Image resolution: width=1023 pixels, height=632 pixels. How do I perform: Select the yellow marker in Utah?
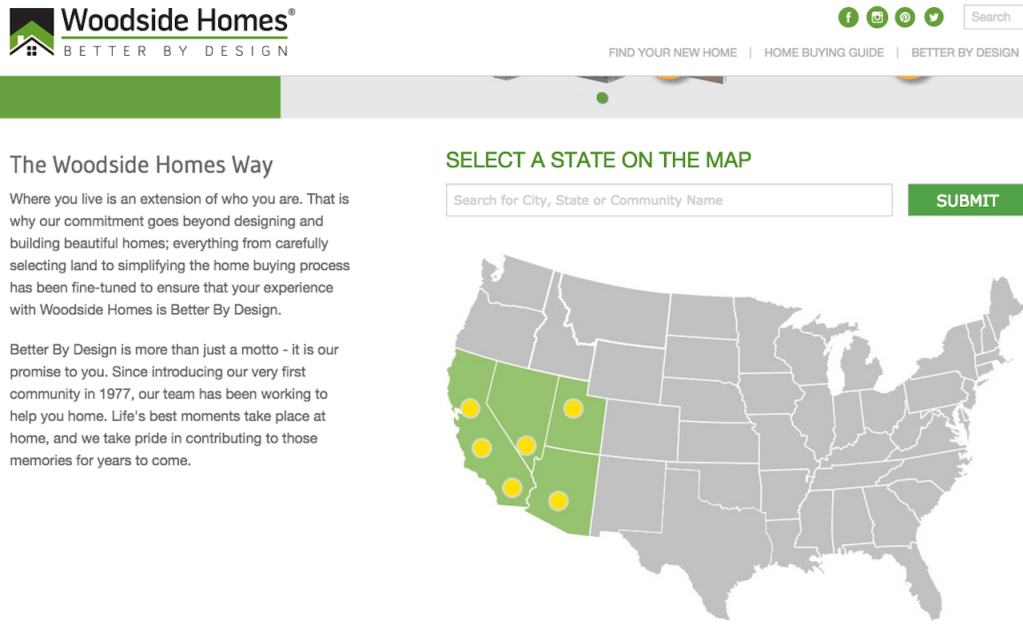573,408
